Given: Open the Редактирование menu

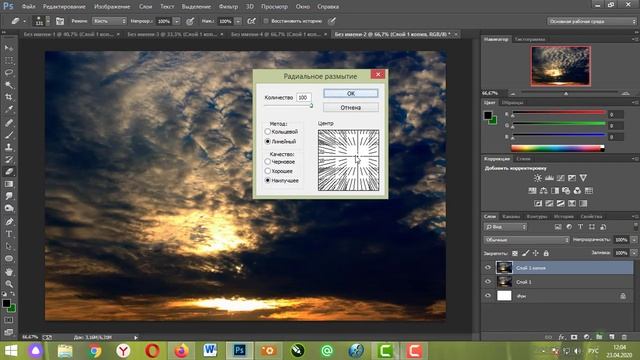Looking at the screenshot, I should click(x=64, y=7).
